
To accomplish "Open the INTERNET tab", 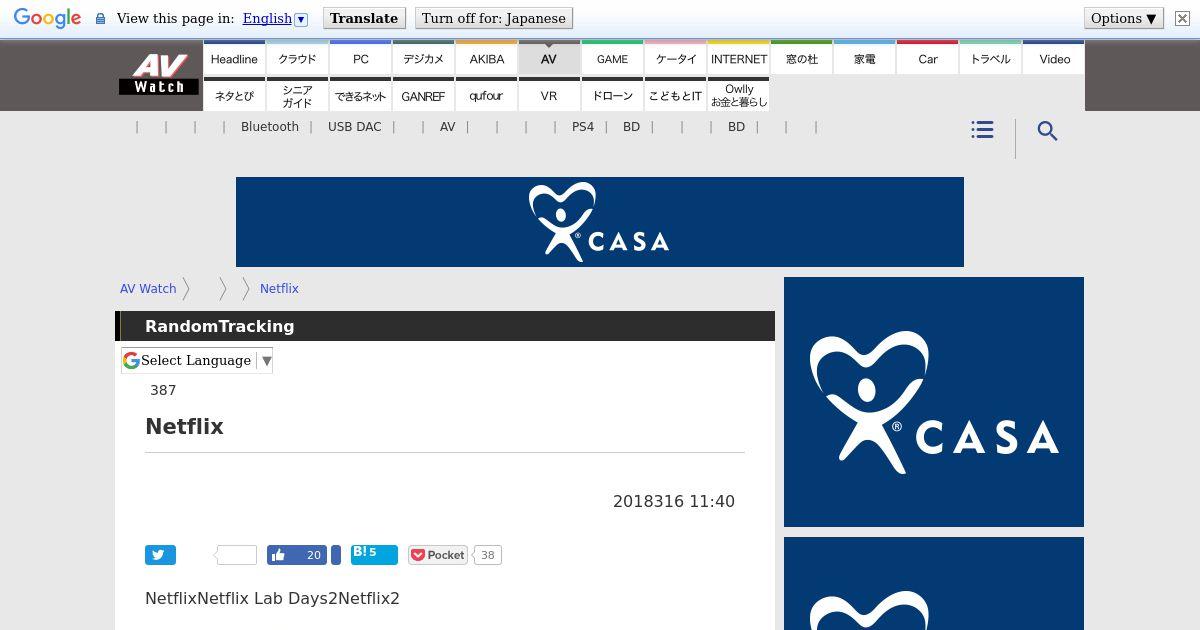I will point(738,58).
